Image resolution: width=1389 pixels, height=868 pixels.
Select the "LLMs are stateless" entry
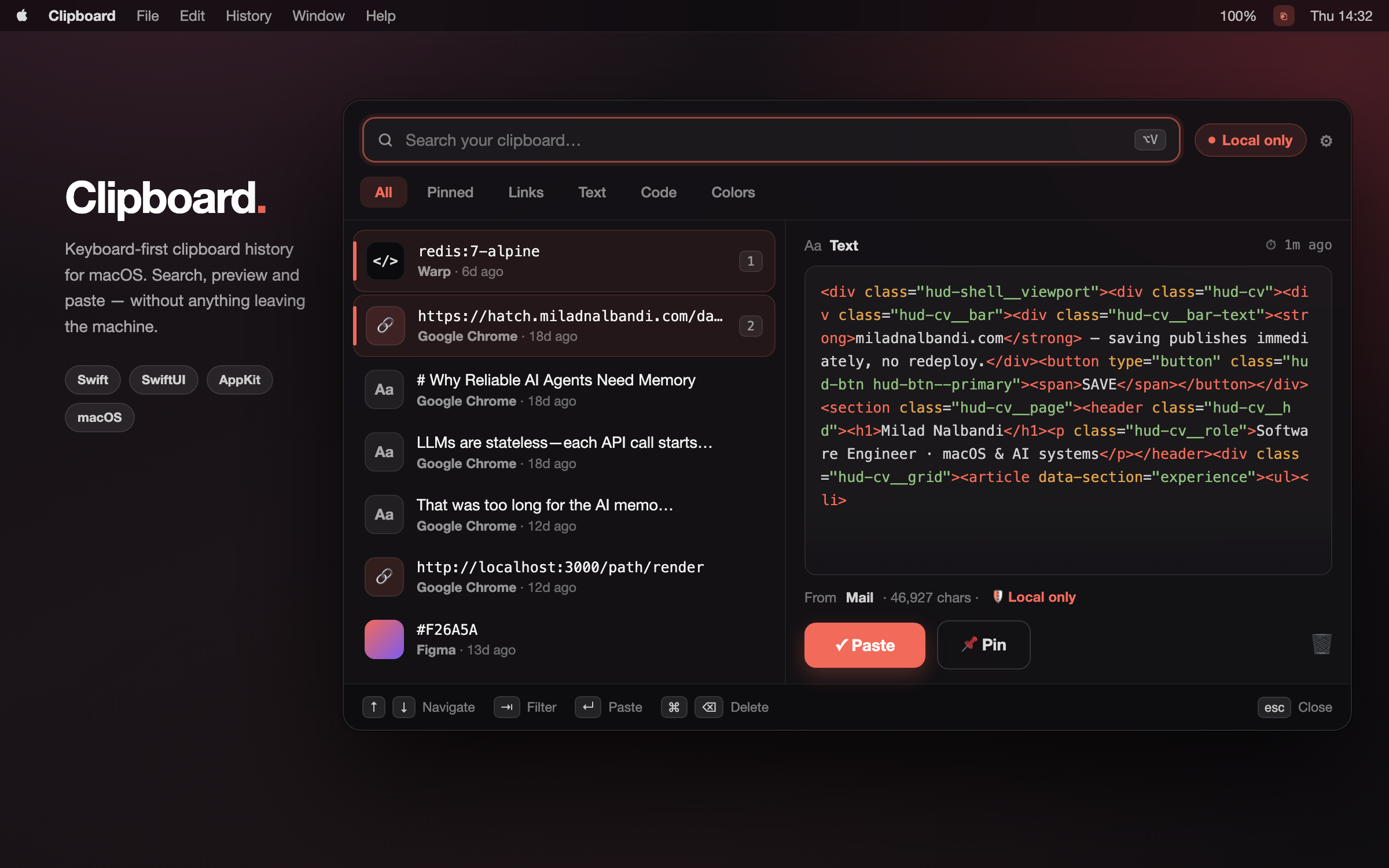564,452
